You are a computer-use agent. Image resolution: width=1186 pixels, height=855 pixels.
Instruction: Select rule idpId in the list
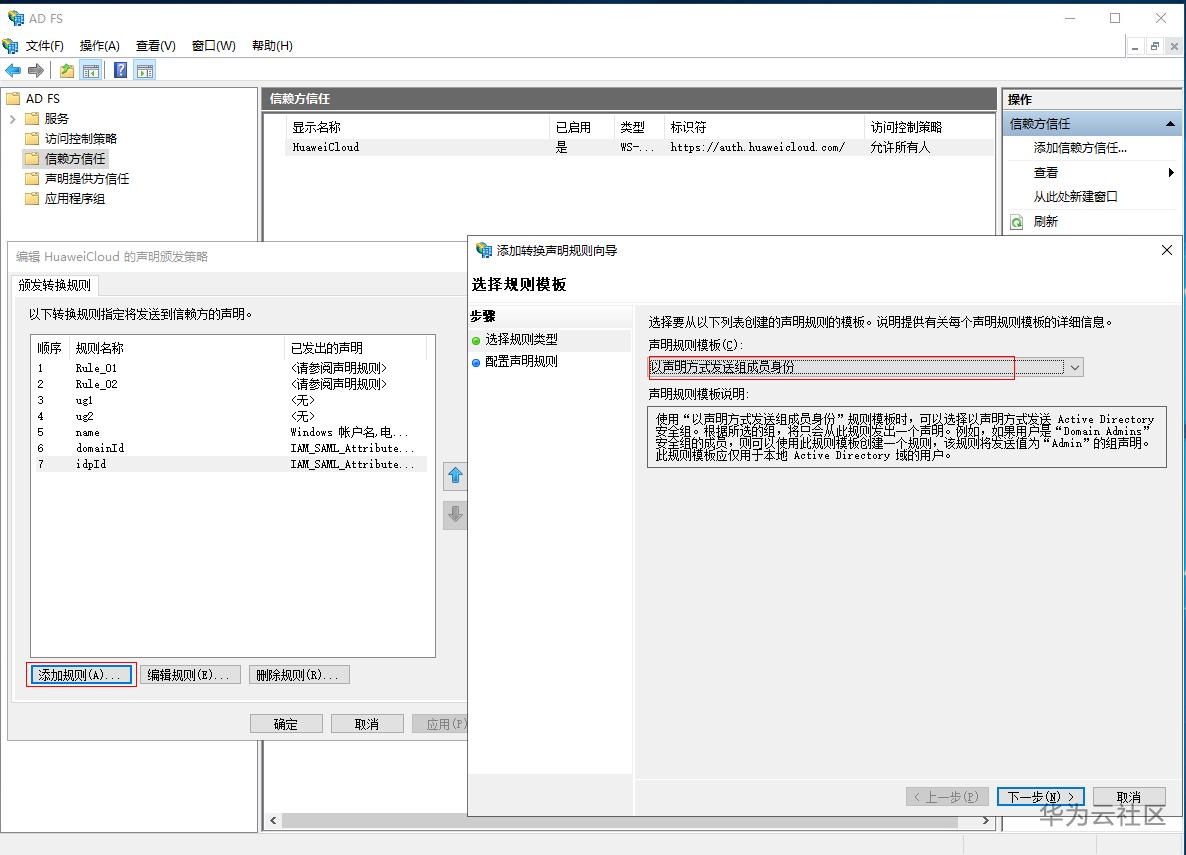228,464
